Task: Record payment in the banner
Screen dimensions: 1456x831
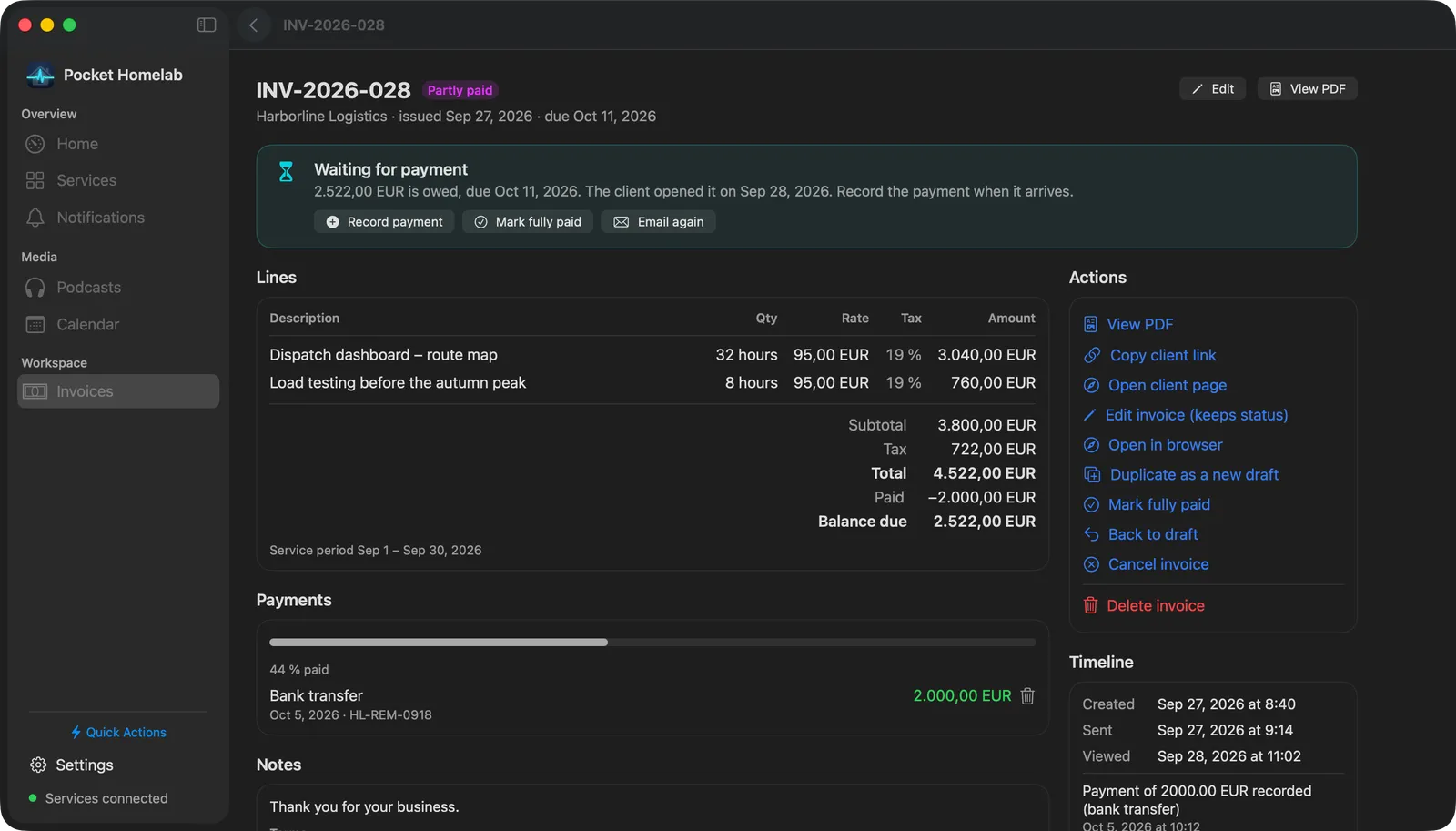Action: (384, 221)
